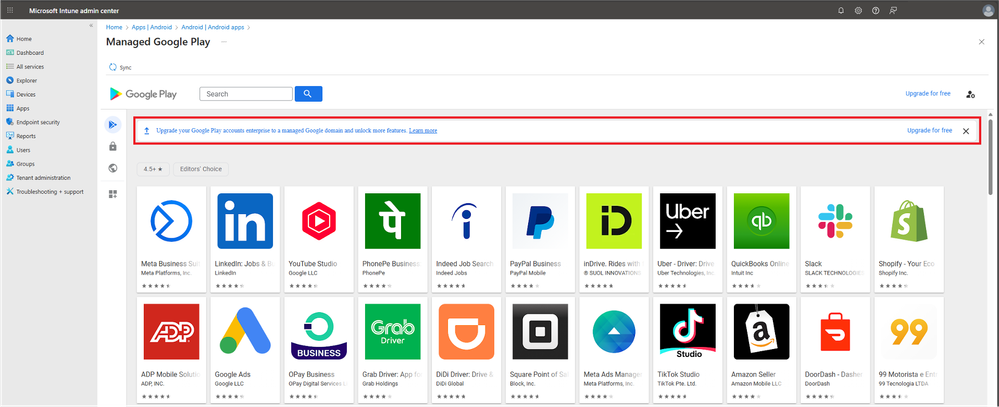Open the QuickBooks Online app card
This screenshot has width=999, height=407.
[x=761, y=239]
